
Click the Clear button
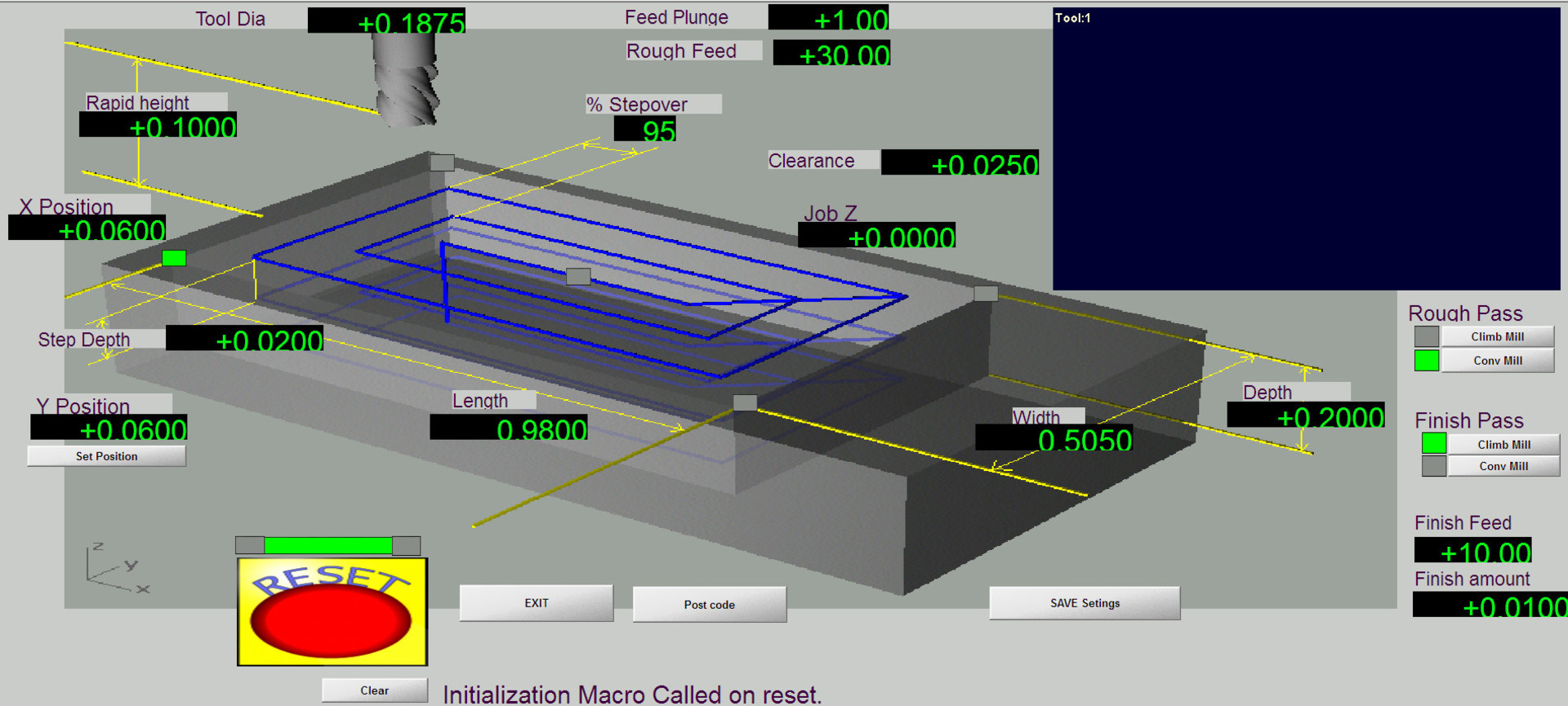coord(374,690)
